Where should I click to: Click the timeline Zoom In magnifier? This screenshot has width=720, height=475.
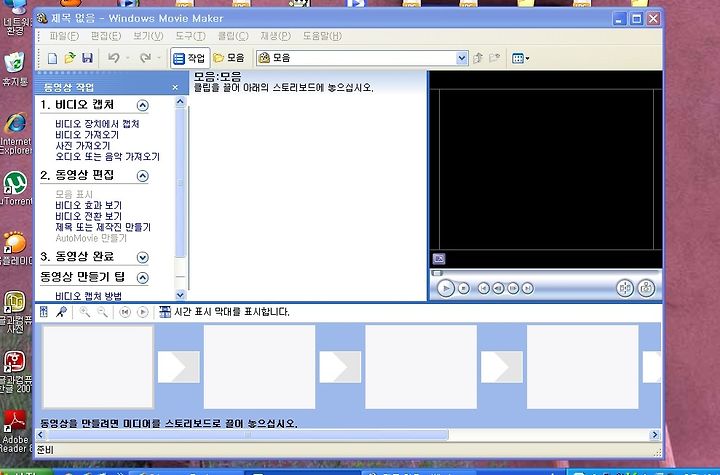84,312
